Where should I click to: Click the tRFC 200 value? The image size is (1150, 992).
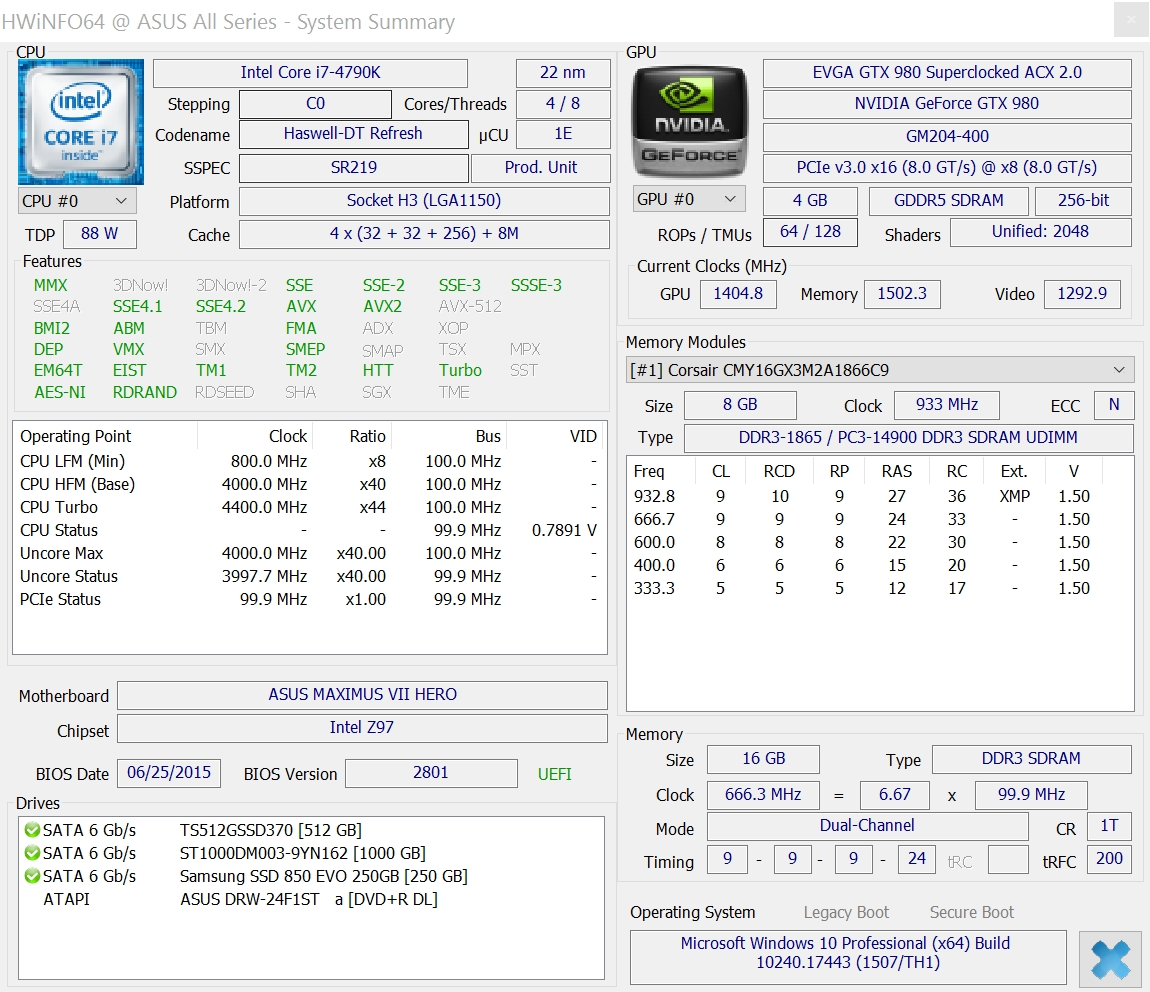pyautogui.click(x=1109, y=859)
